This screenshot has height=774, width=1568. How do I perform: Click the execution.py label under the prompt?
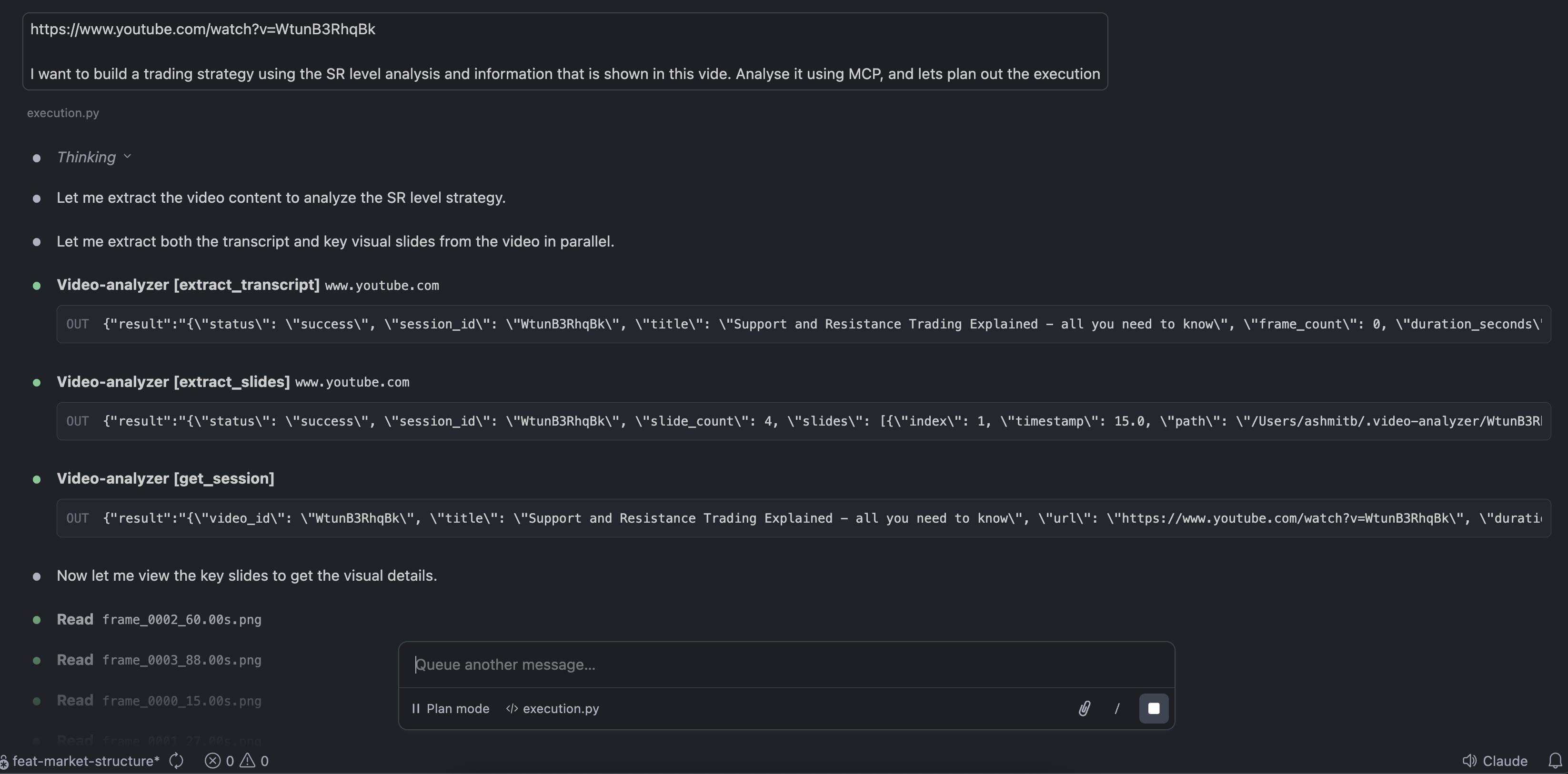[63, 113]
